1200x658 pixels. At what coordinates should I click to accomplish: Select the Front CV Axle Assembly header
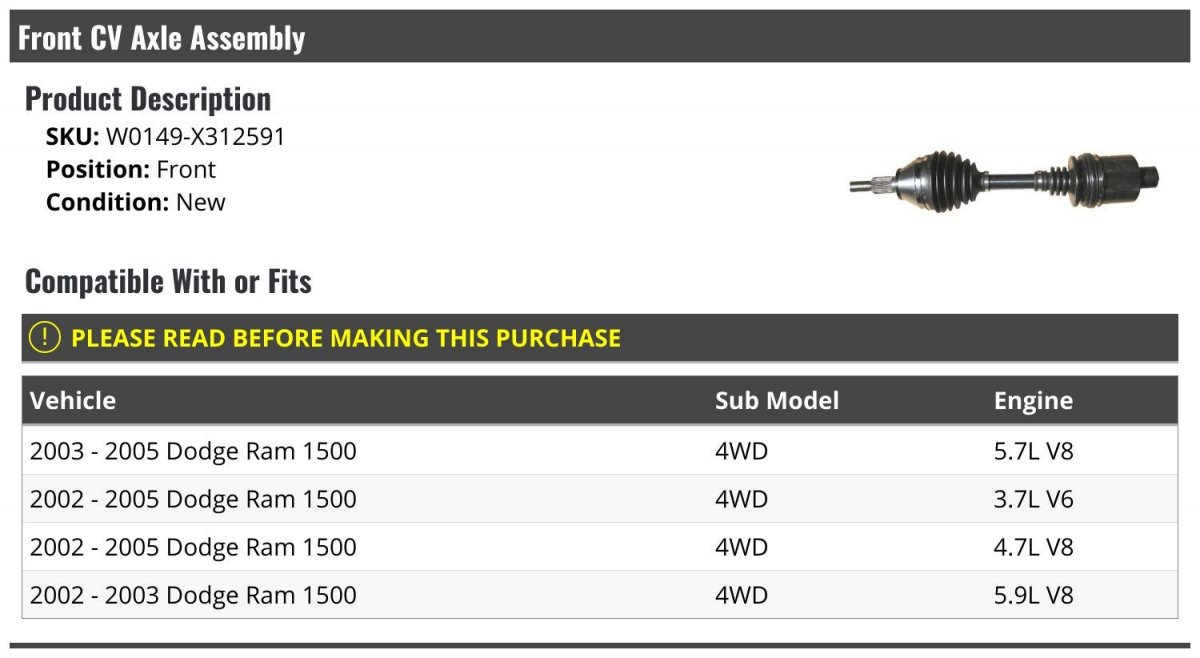click(600, 37)
